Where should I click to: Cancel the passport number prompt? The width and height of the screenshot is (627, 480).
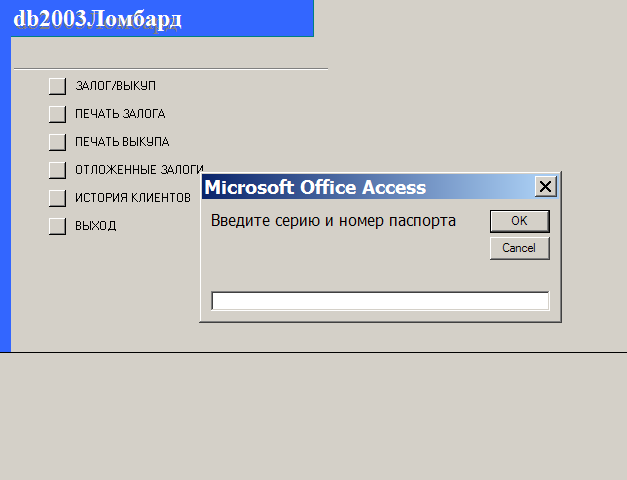coord(519,248)
